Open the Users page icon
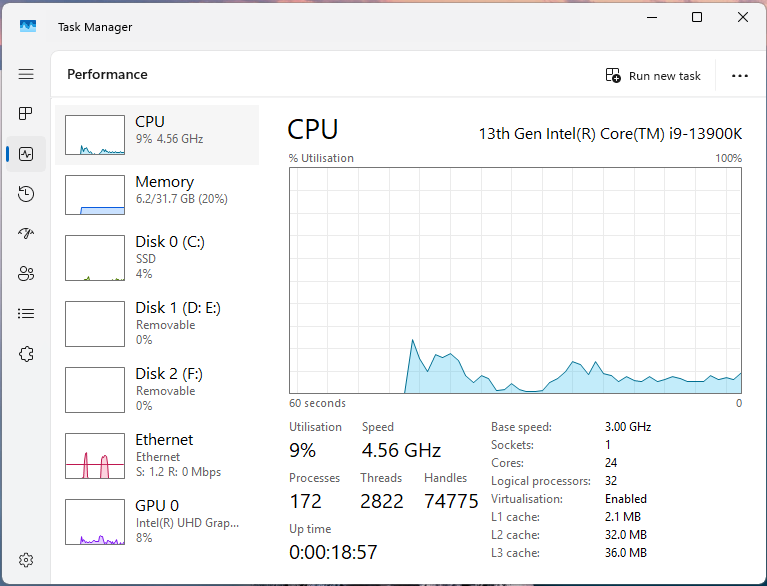767x586 pixels. click(26, 273)
